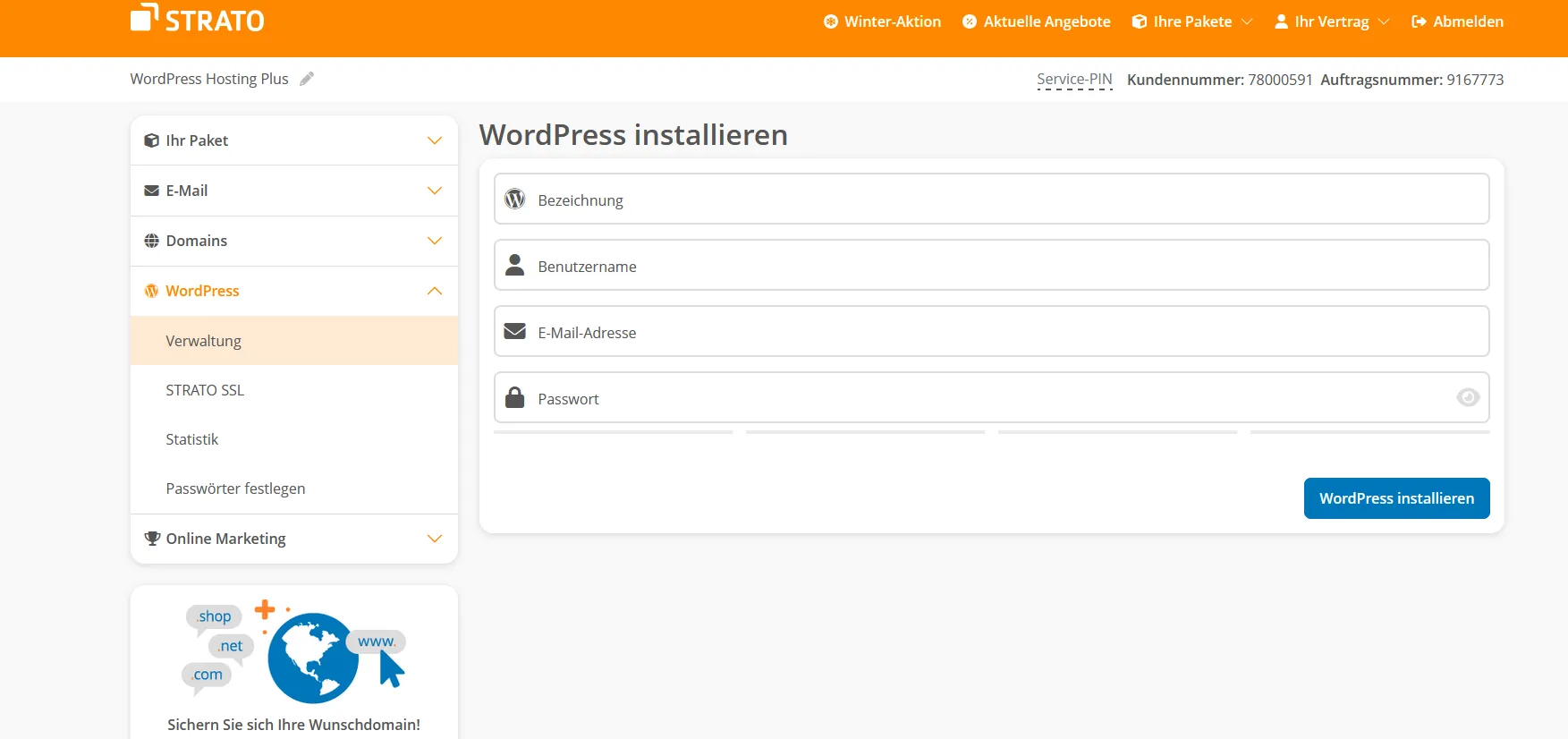The height and width of the screenshot is (739, 1568).
Task: Open STRATO SSL submenu item
Action: (294, 390)
